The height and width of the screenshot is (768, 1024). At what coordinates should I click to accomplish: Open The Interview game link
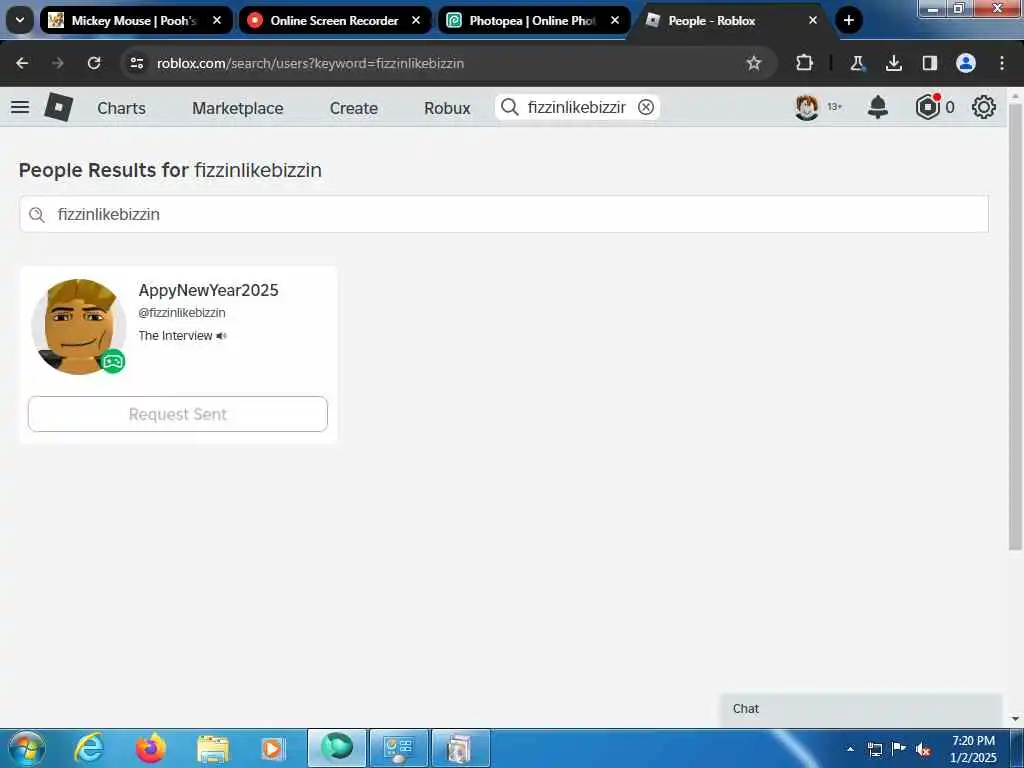click(x=175, y=336)
